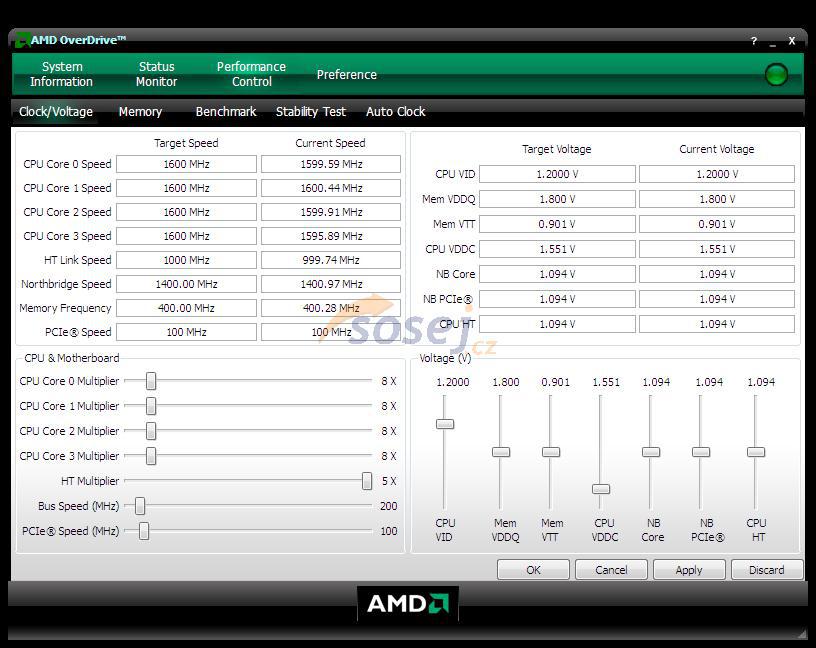
Task: Click PCIe Speed target 100 MHz field
Action: tap(186, 332)
